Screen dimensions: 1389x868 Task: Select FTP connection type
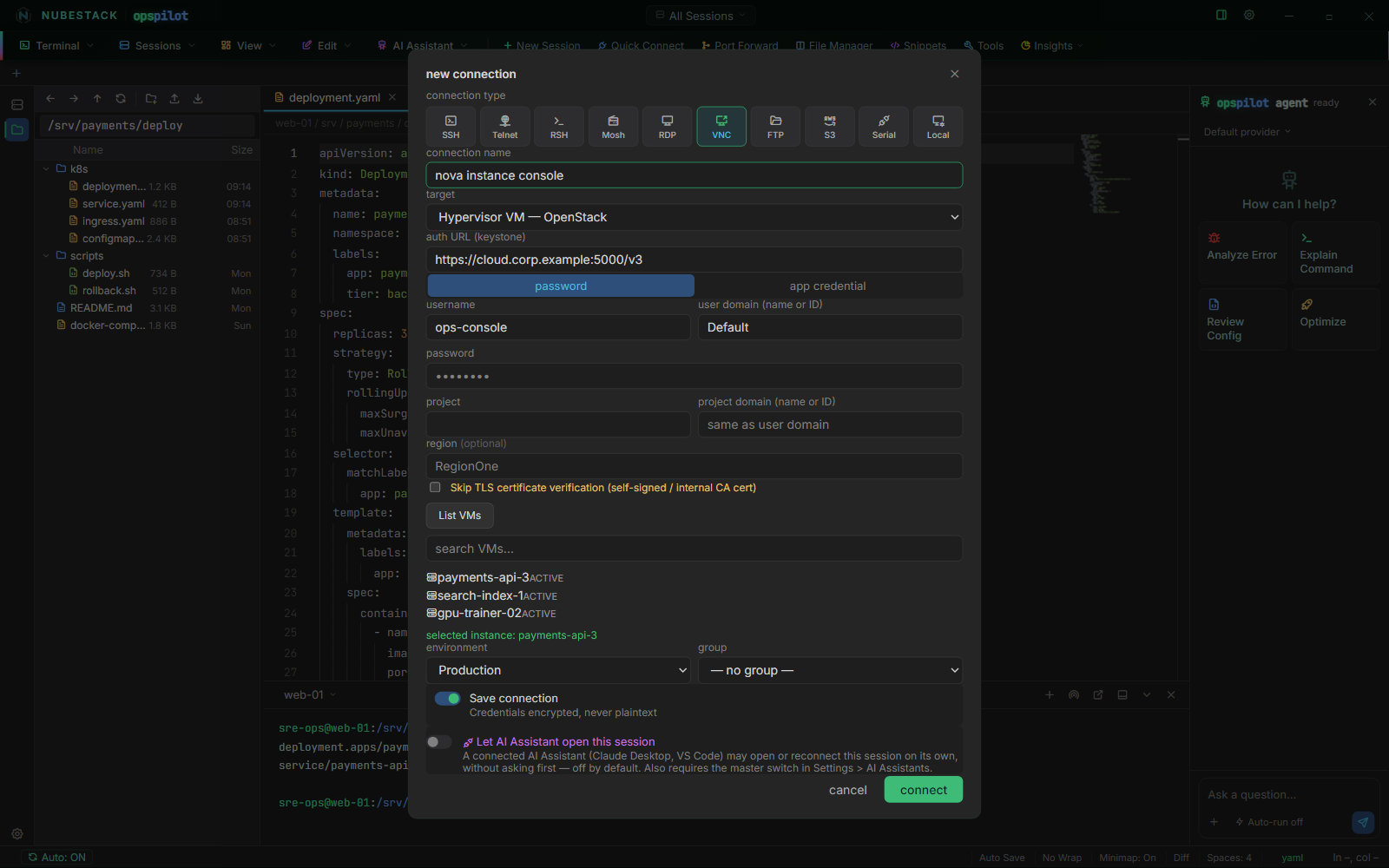pos(775,127)
